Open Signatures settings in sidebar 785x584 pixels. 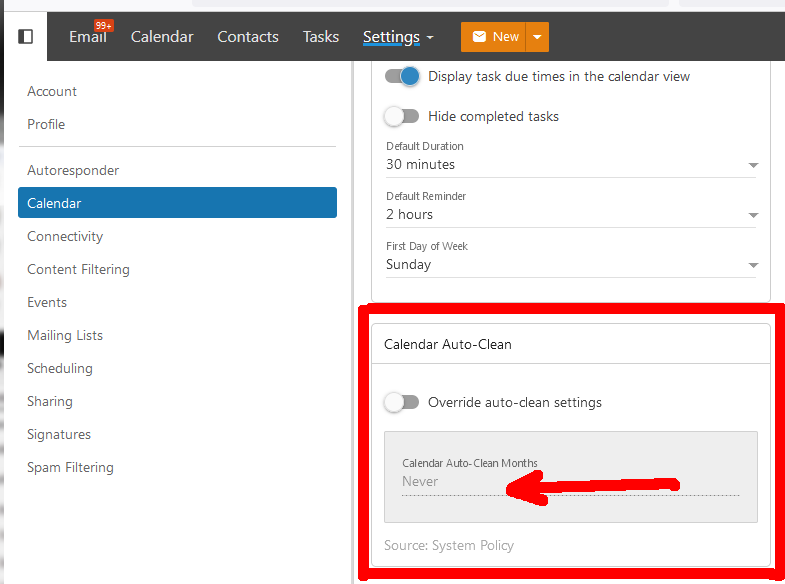tap(59, 434)
